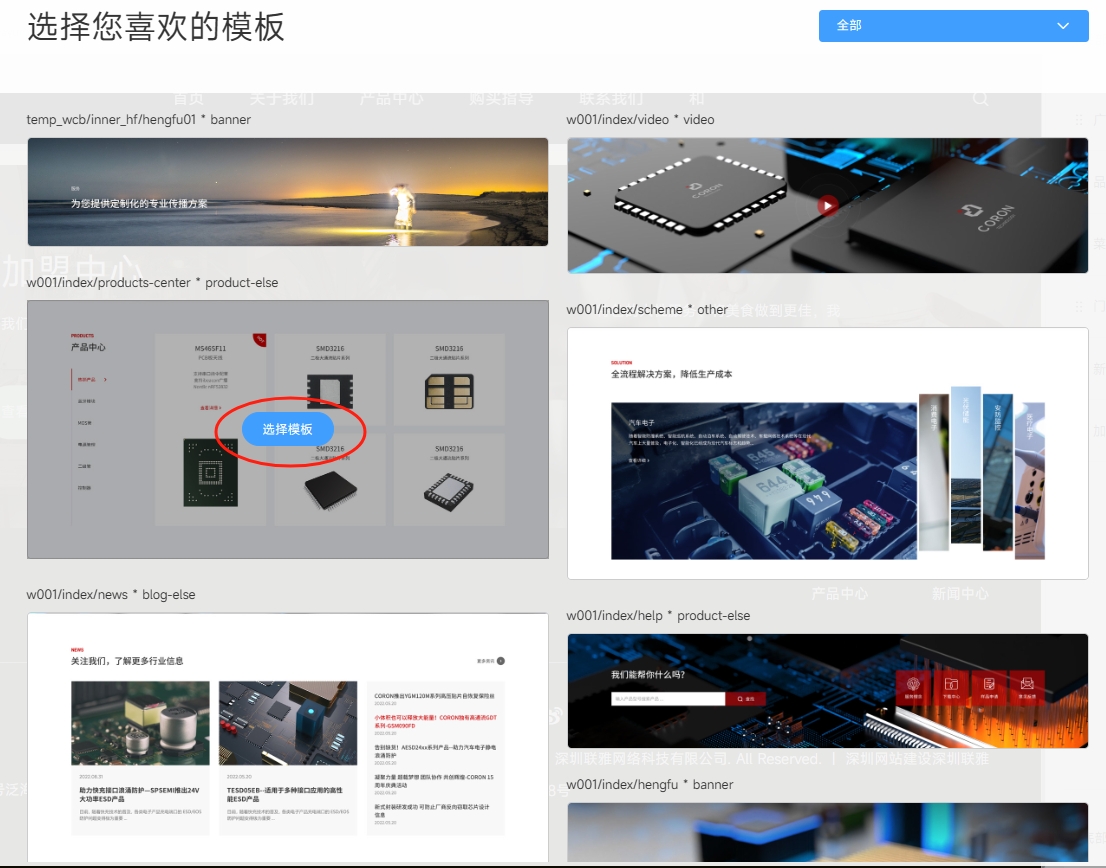Screen dimensions: 1106x868
Task: Click the label "w001/index/scheme * other"
Action: (647, 310)
